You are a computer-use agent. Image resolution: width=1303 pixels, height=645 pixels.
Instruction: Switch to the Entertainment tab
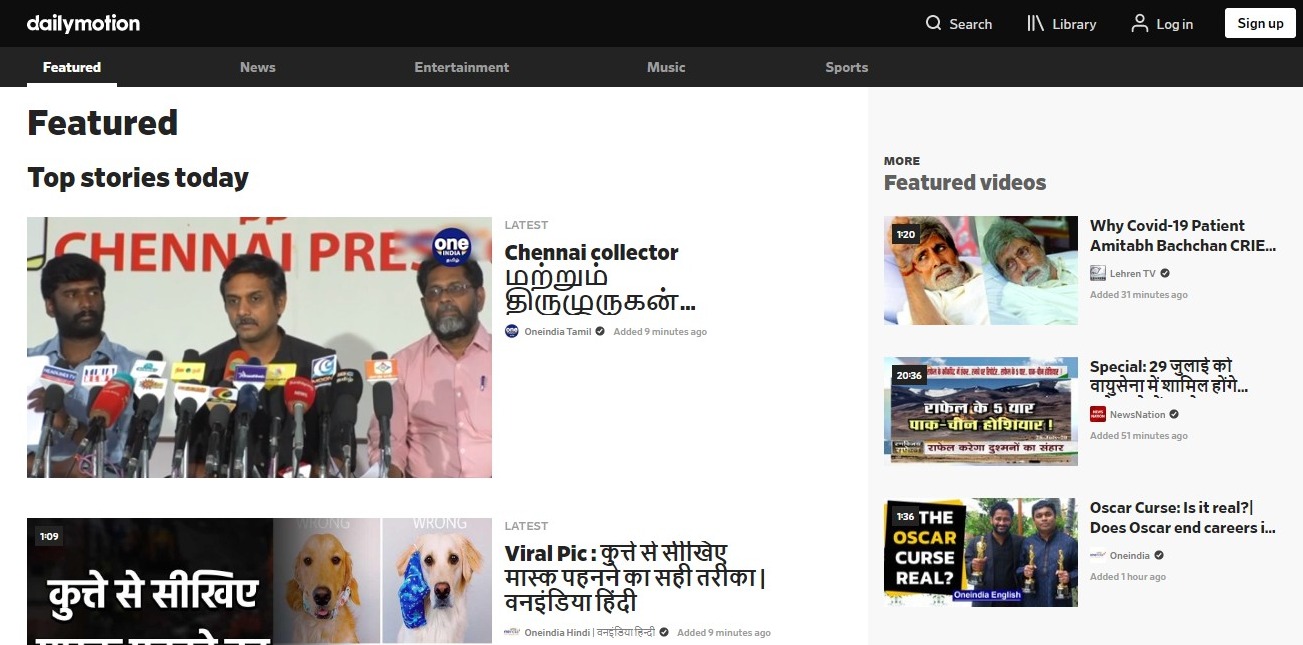click(x=461, y=67)
